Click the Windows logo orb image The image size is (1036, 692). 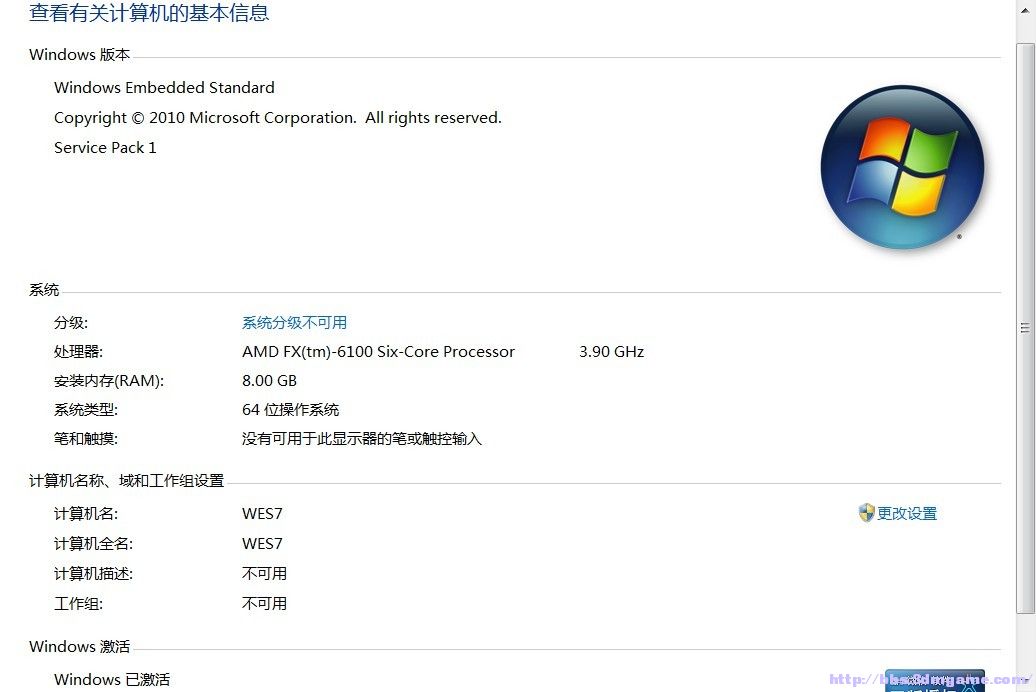click(903, 167)
